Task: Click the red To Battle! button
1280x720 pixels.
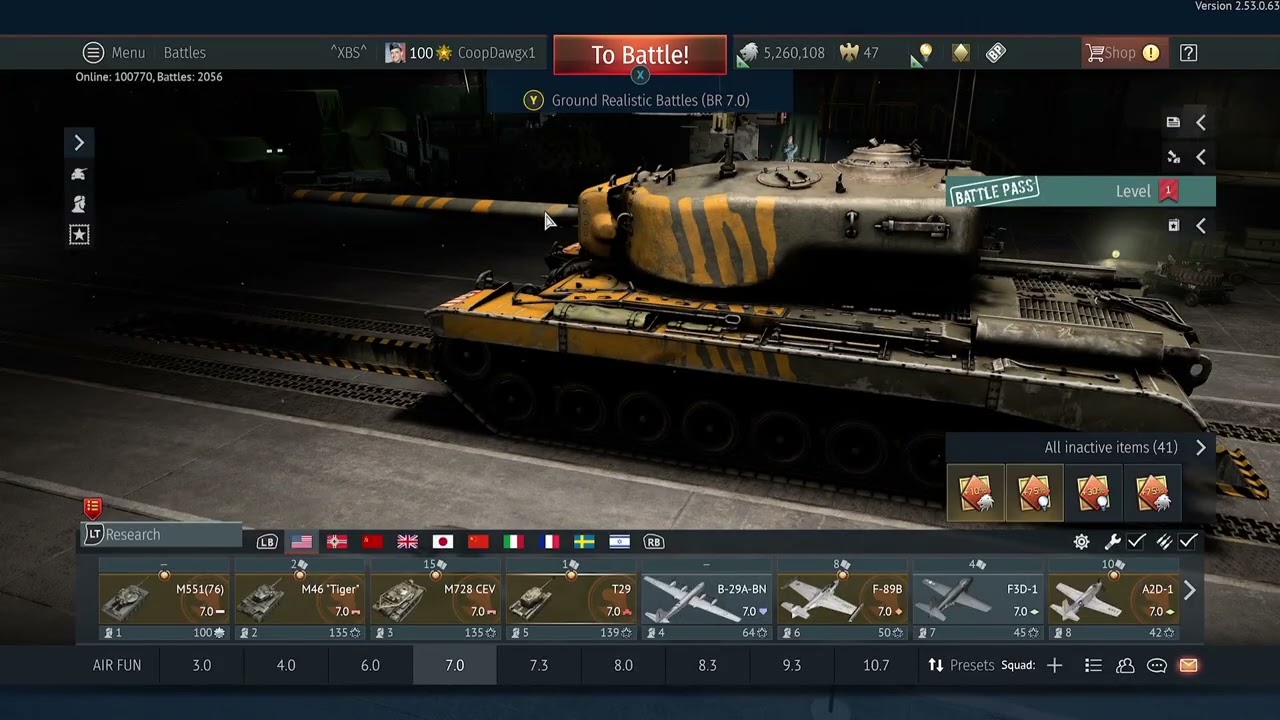Action: pyautogui.click(x=640, y=55)
